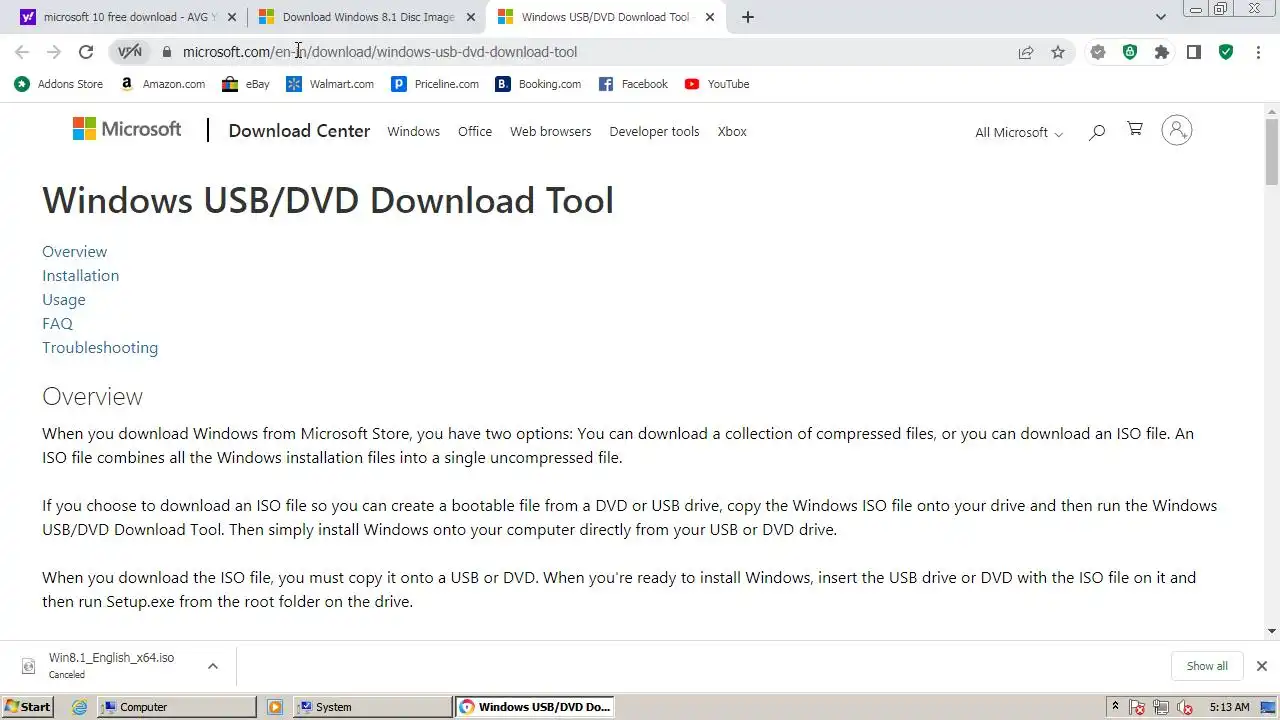Viewport: 1280px width, 720px height.
Task: View site info via the padlock icon
Action: pyautogui.click(x=167, y=52)
